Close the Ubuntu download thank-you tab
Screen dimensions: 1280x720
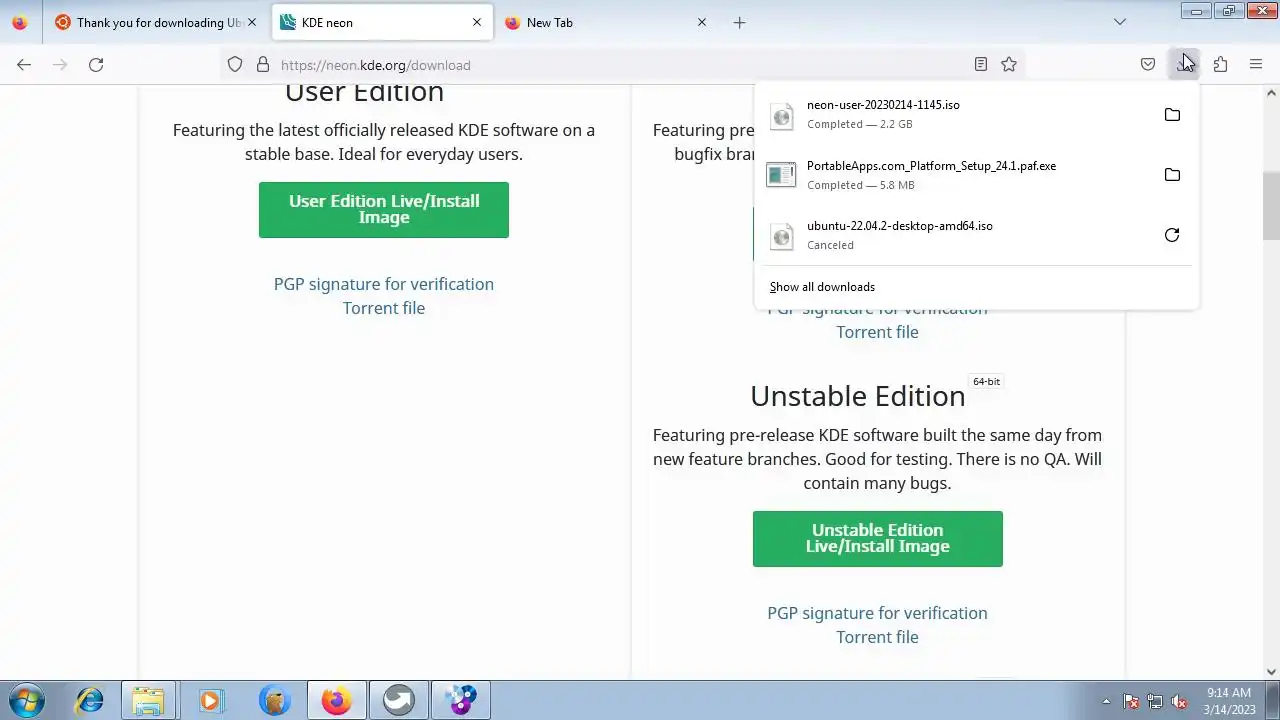[252, 22]
